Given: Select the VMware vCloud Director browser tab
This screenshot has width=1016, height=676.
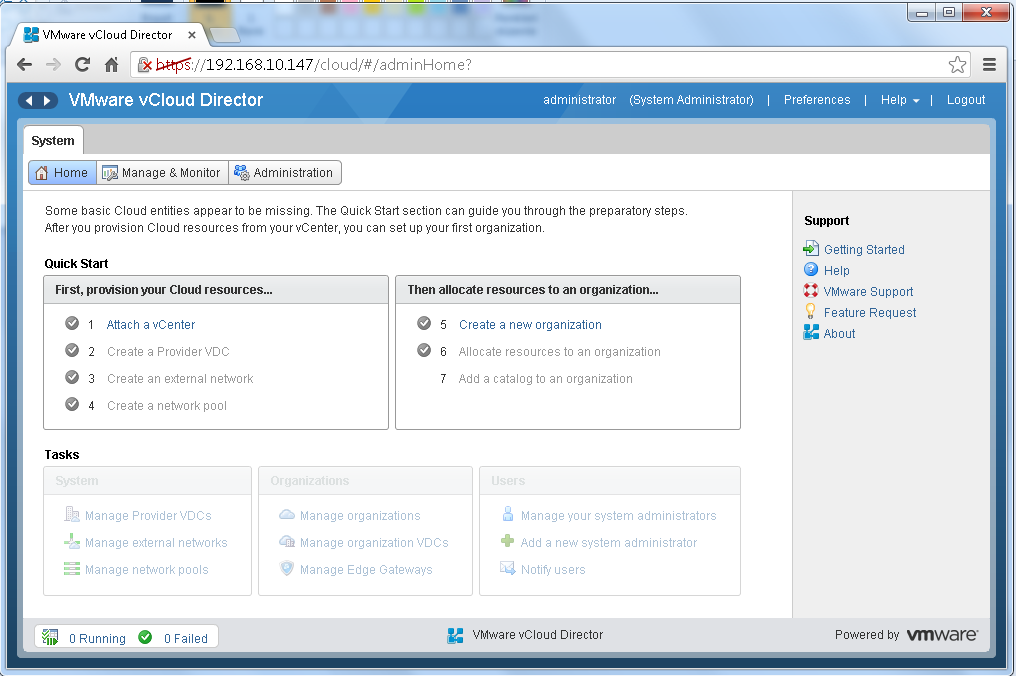Looking at the screenshot, I should (x=107, y=35).
